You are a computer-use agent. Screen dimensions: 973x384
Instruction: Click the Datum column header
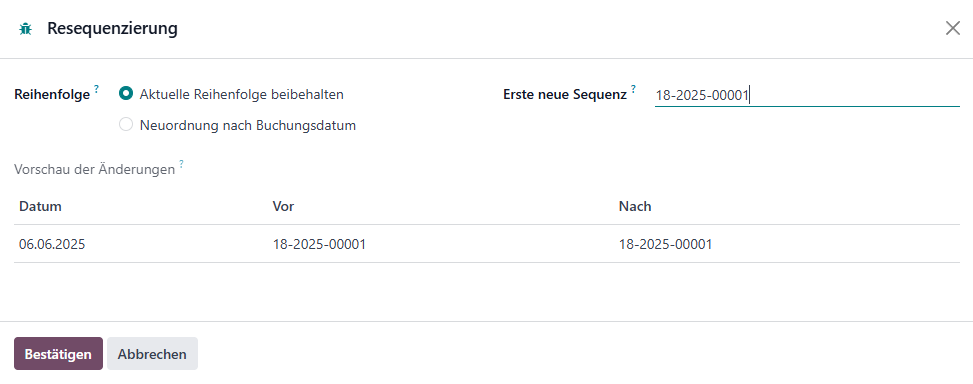[x=40, y=207]
